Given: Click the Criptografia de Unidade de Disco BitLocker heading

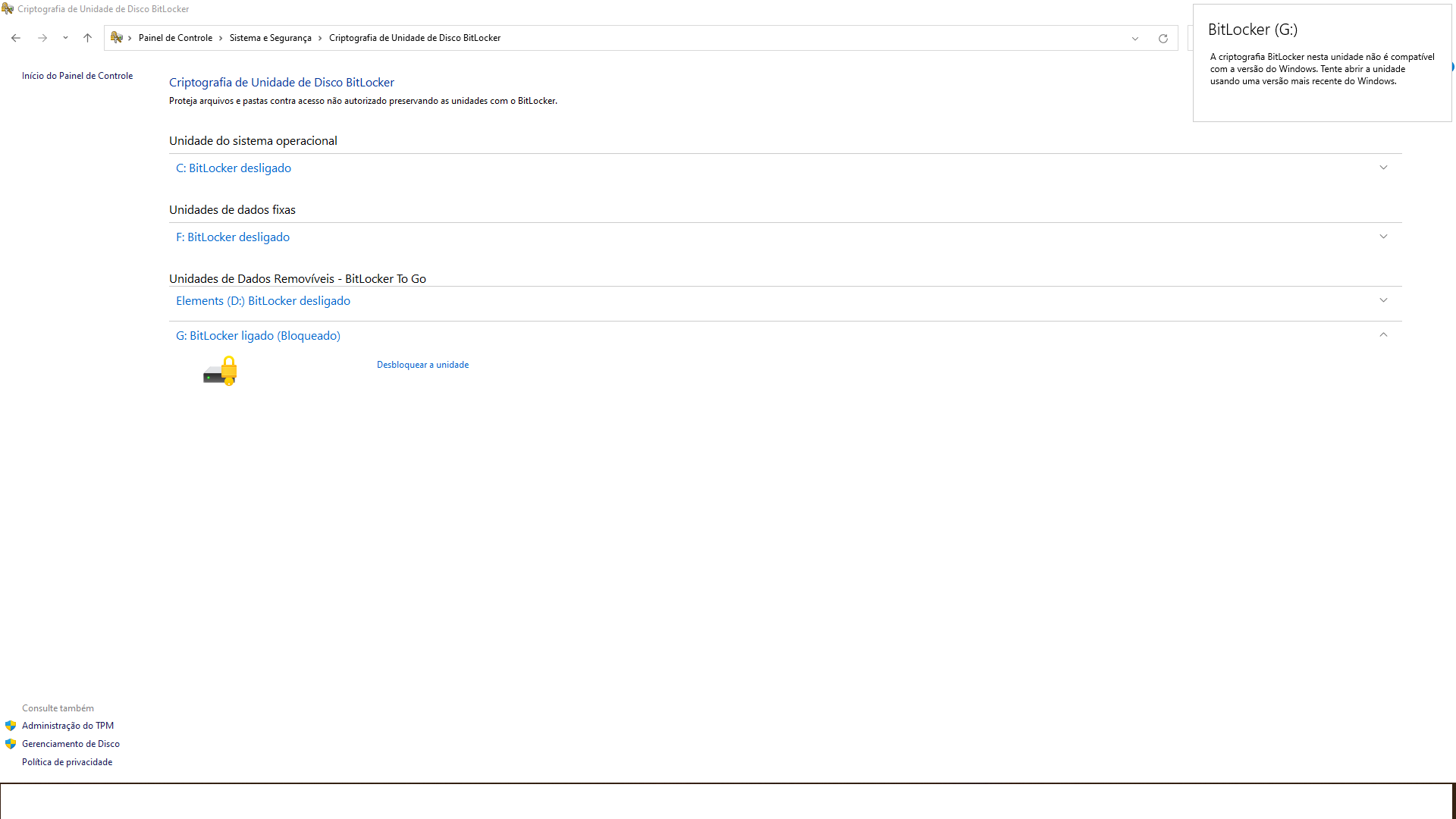Looking at the screenshot, I should click(x=281, y=83).
